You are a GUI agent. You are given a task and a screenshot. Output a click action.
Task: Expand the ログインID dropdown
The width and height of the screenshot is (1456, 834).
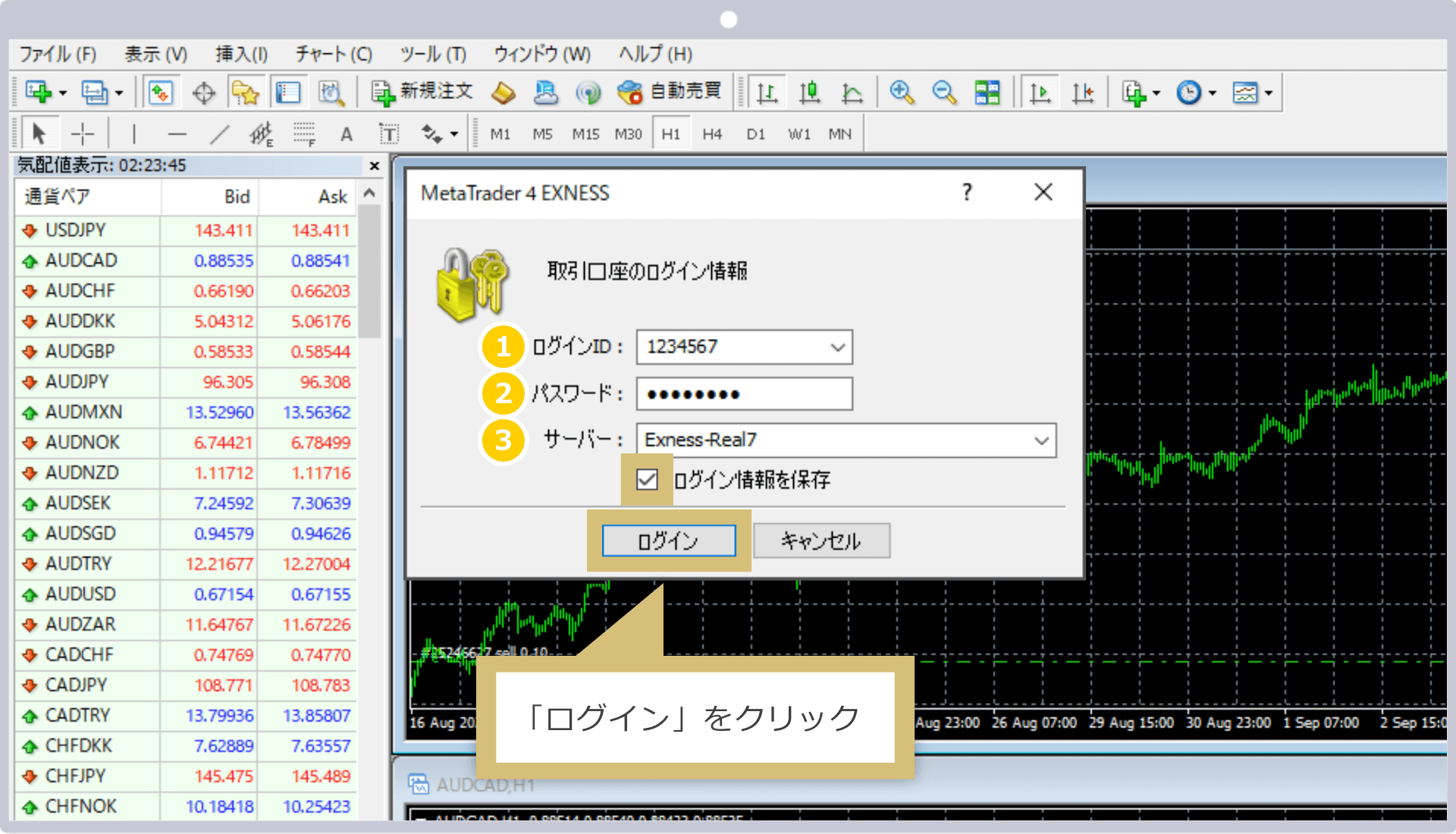pyautogui.click(x=837, y=347)
